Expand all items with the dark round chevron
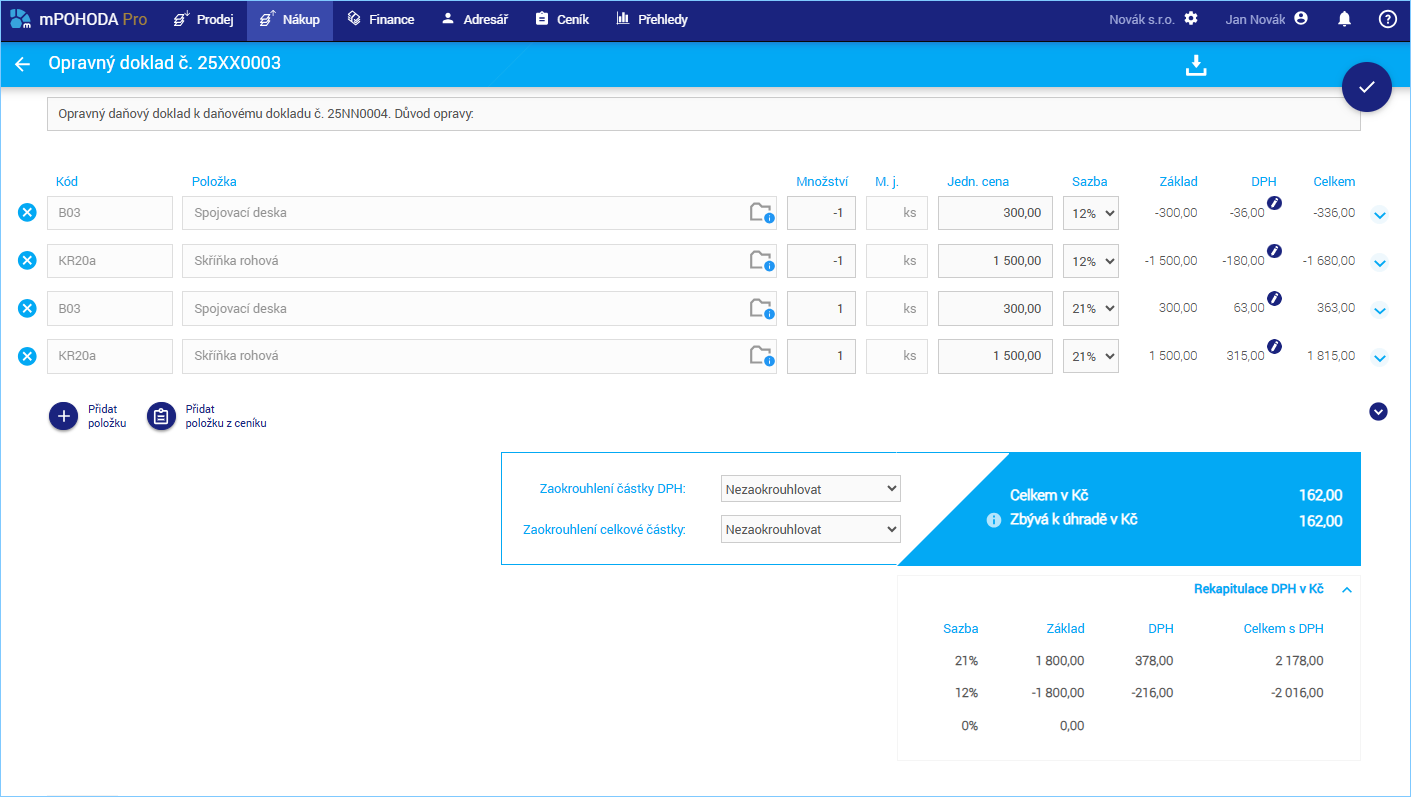 click(x=1378, y=411)
